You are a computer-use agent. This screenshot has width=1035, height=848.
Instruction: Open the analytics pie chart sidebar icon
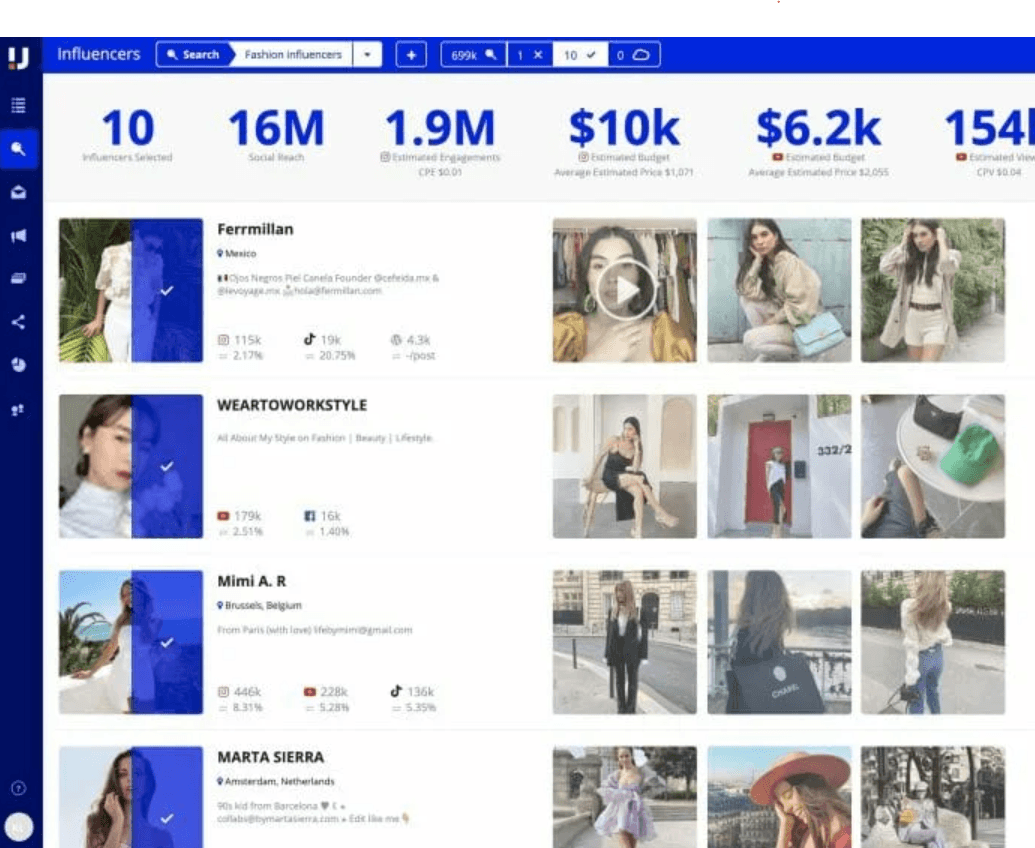18,365
